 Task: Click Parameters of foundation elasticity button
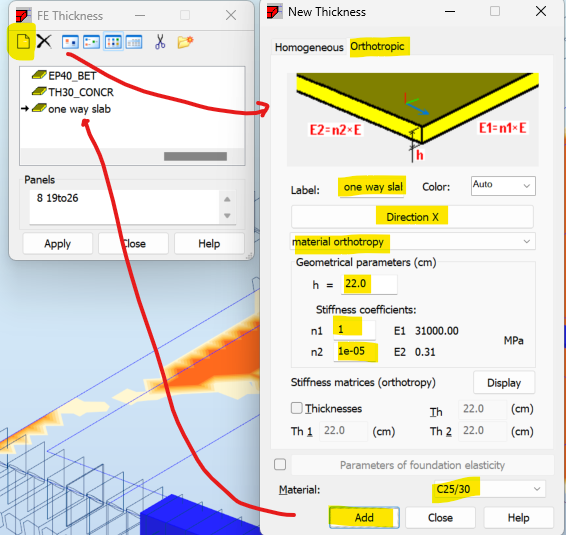pyautogui.click(x=422, y=465)
